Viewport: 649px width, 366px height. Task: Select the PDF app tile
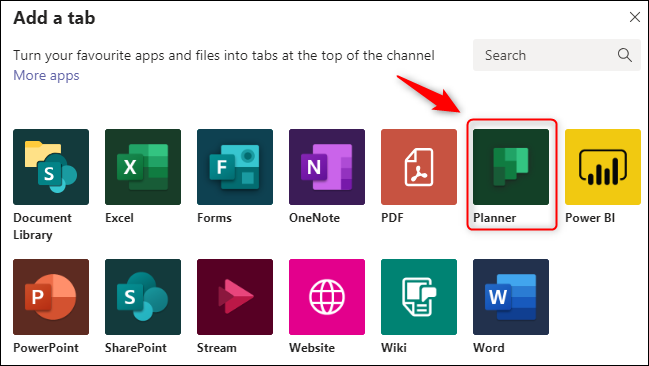tap(419, 167)
